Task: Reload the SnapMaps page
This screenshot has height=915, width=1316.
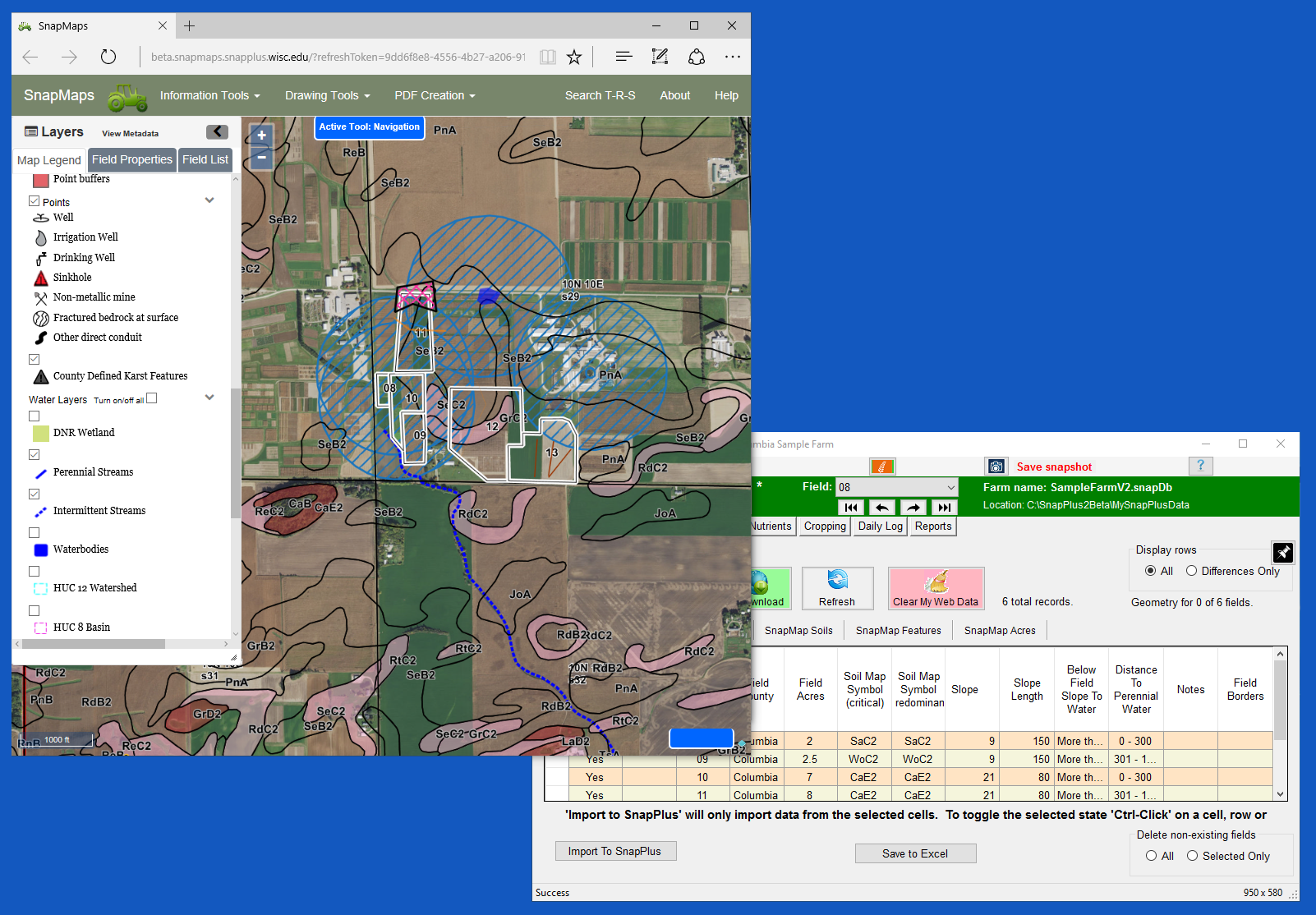Action: point(108,57)
